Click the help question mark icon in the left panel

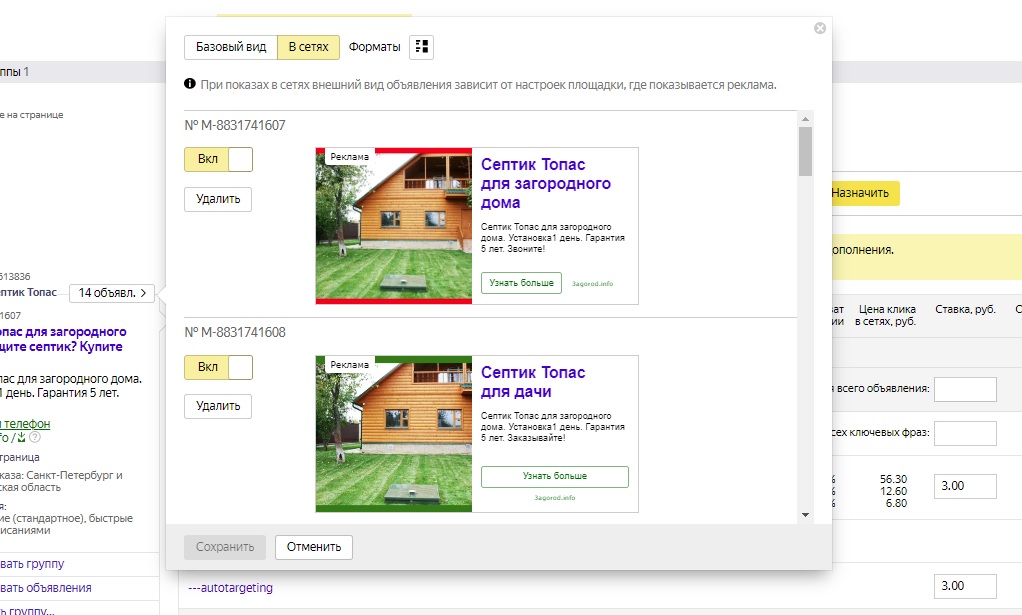[x=35, y=437]
